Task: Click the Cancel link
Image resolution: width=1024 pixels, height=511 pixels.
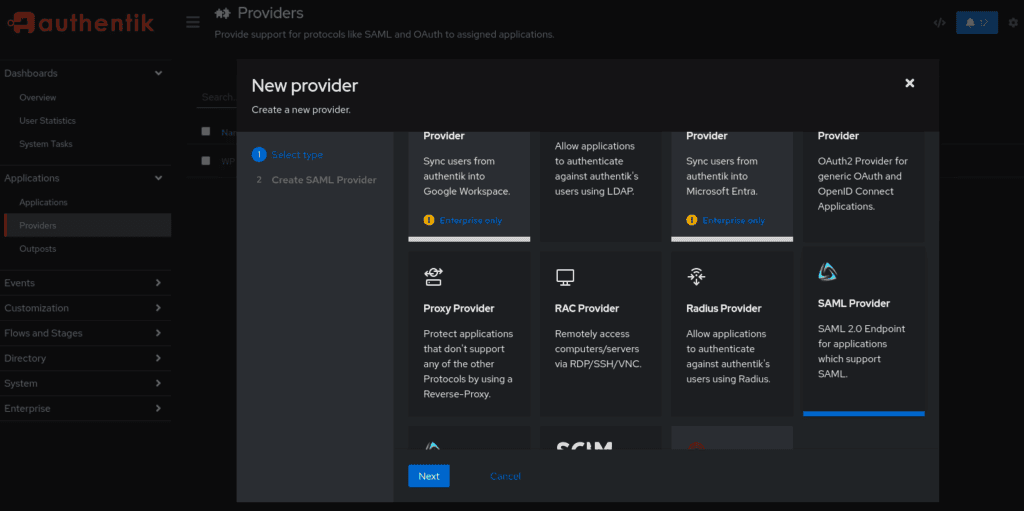Action: tap(505, 476)
